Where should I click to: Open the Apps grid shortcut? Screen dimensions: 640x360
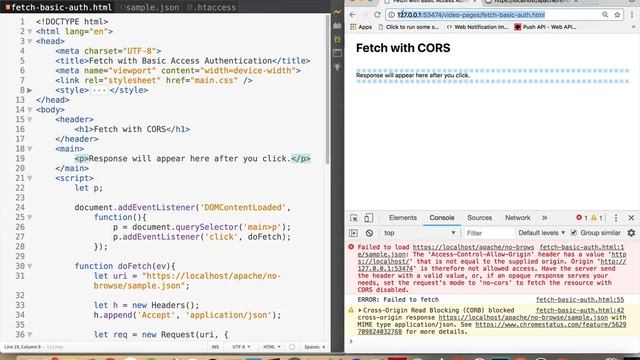tap(361, 27)
